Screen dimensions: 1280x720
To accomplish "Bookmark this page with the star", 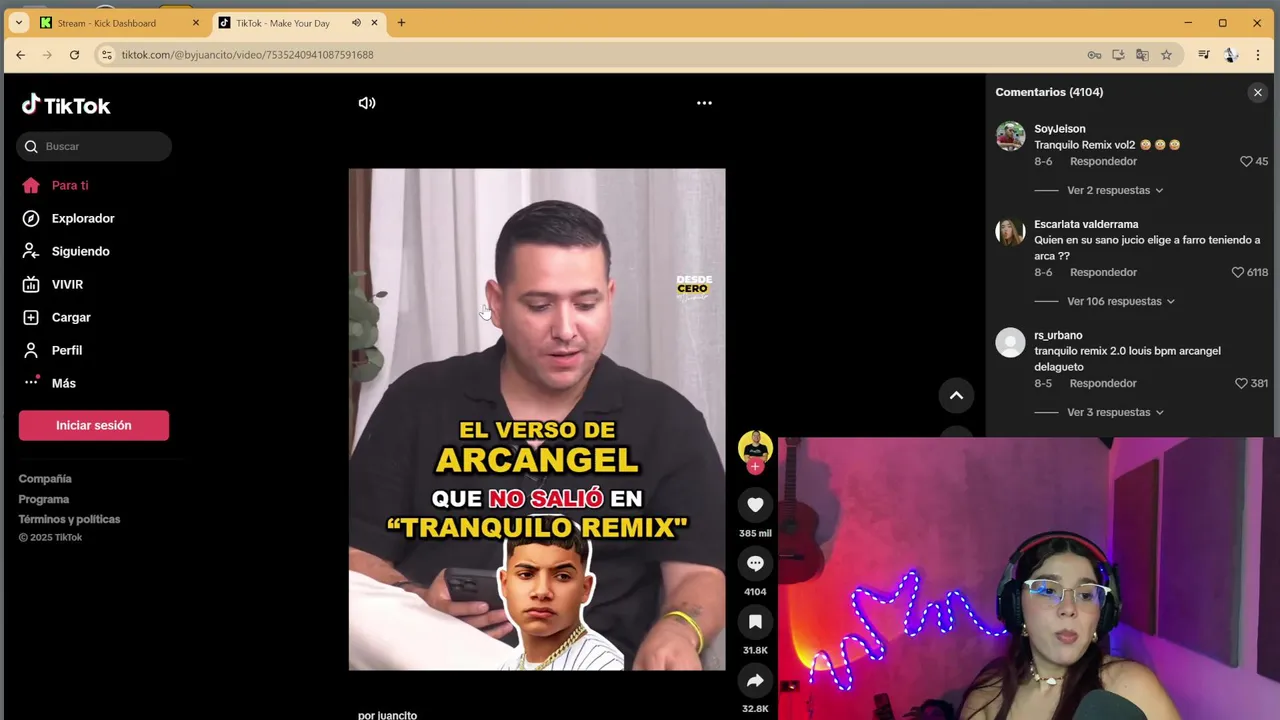I will pos(1166,55).
